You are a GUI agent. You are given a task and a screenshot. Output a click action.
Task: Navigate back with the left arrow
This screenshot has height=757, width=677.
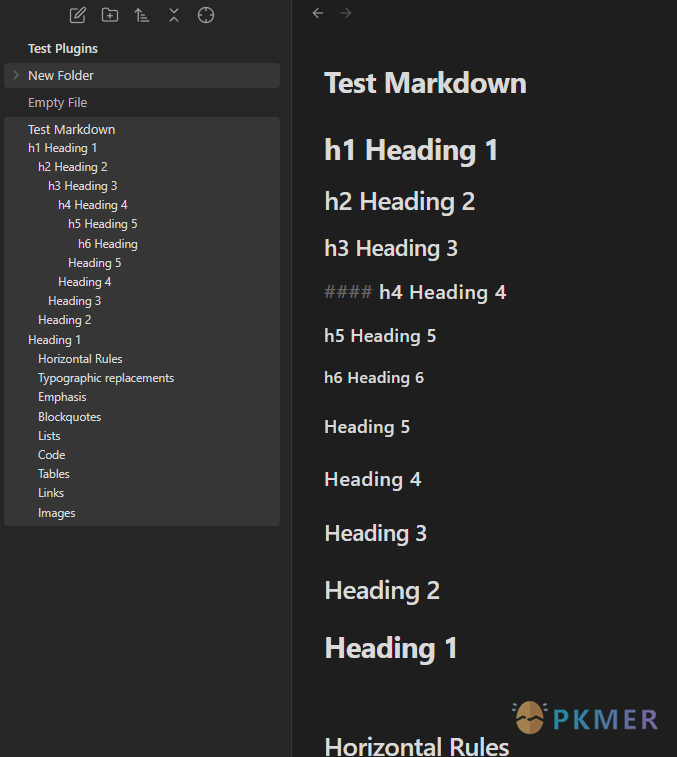click(318, 13)
